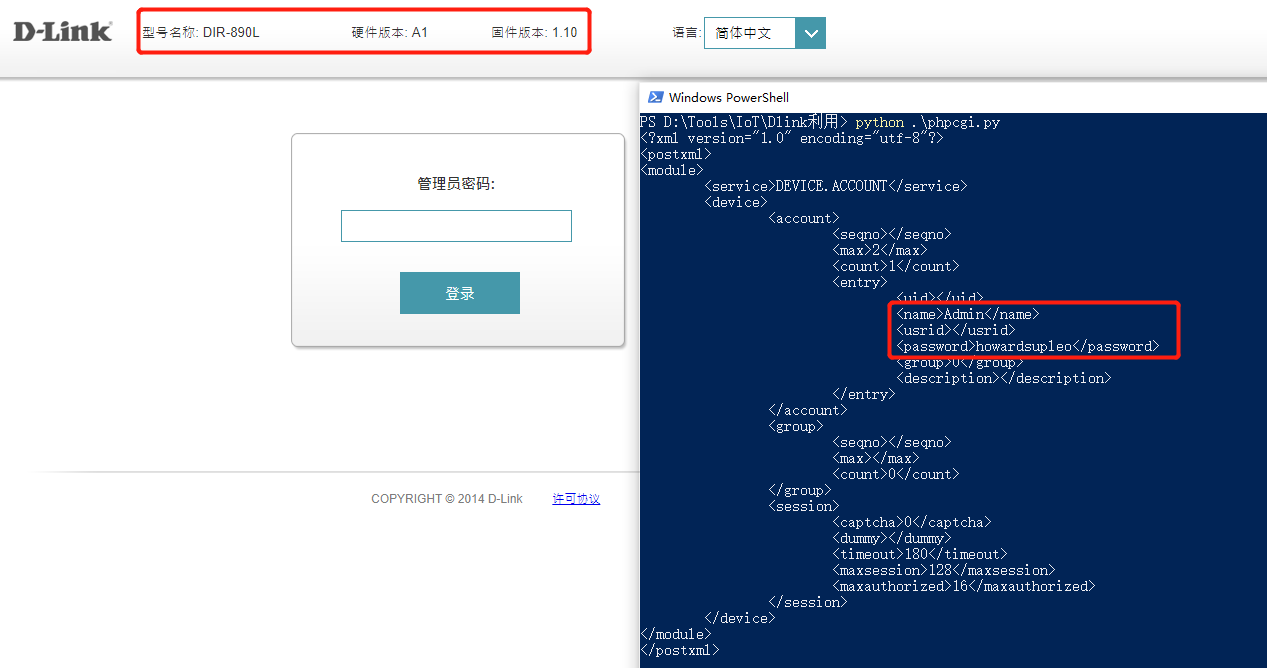Click the password howardsupleo line
This screenshot has height=668, width=1267.
pyautogui.click(x=1028, y=346)
